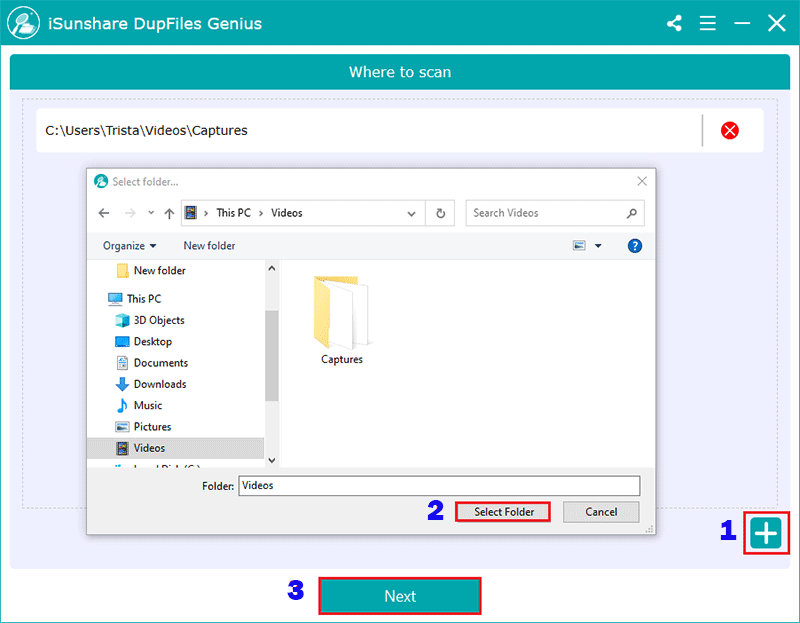Select Downloads in the navigation tree

159,384
